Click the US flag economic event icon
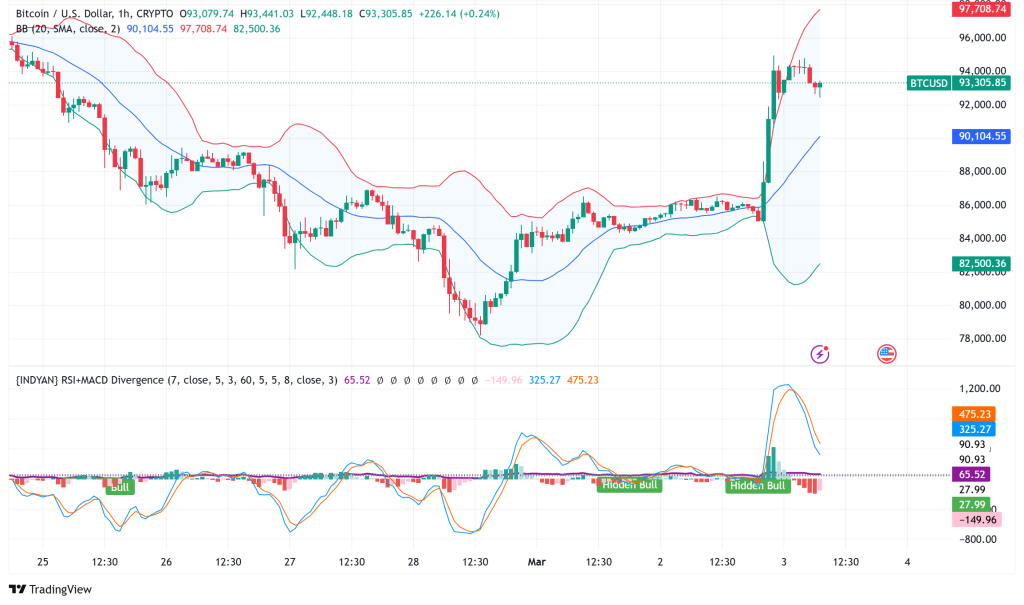The width and height of the screenshot is (1024, 605). tap(886, 354)
